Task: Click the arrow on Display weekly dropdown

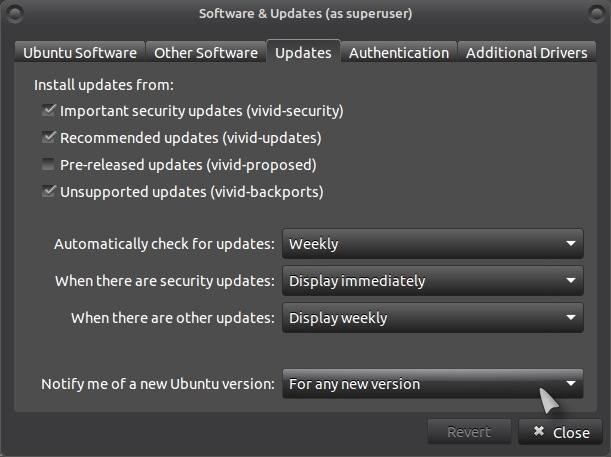Action: pyautogui.click(x=571, y=318)
